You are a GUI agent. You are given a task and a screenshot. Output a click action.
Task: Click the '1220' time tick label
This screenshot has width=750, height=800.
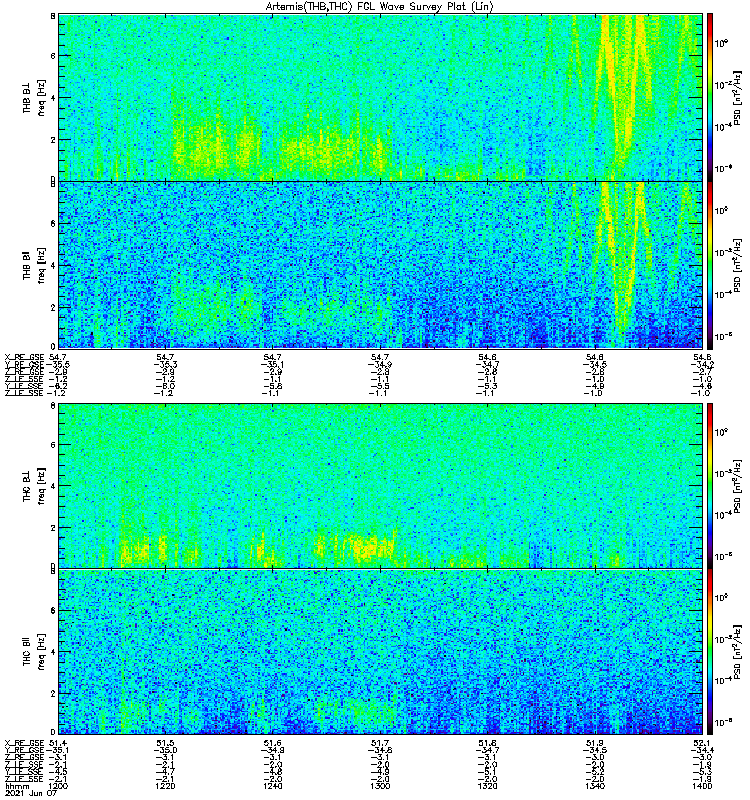(x=165, y=786)
